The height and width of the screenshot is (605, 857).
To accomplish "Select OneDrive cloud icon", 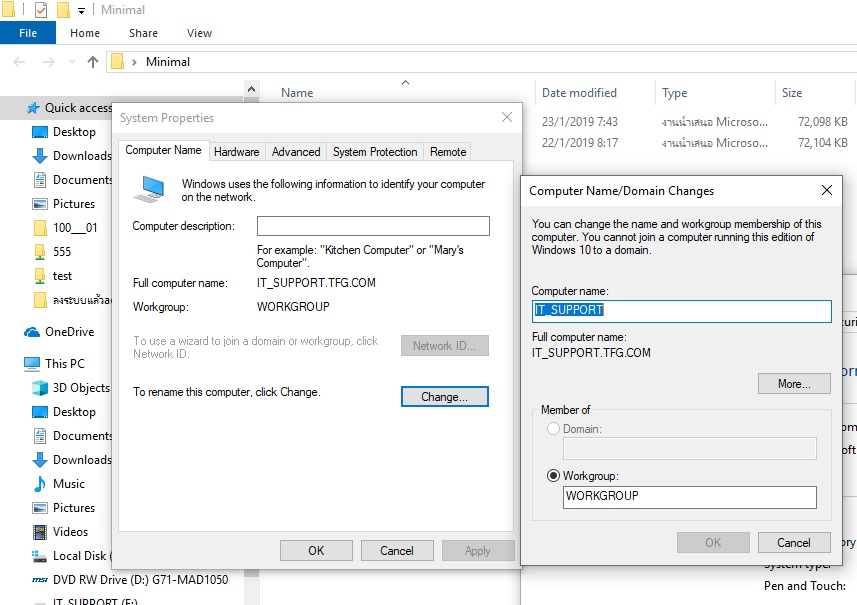I will [x=32, y=332].
